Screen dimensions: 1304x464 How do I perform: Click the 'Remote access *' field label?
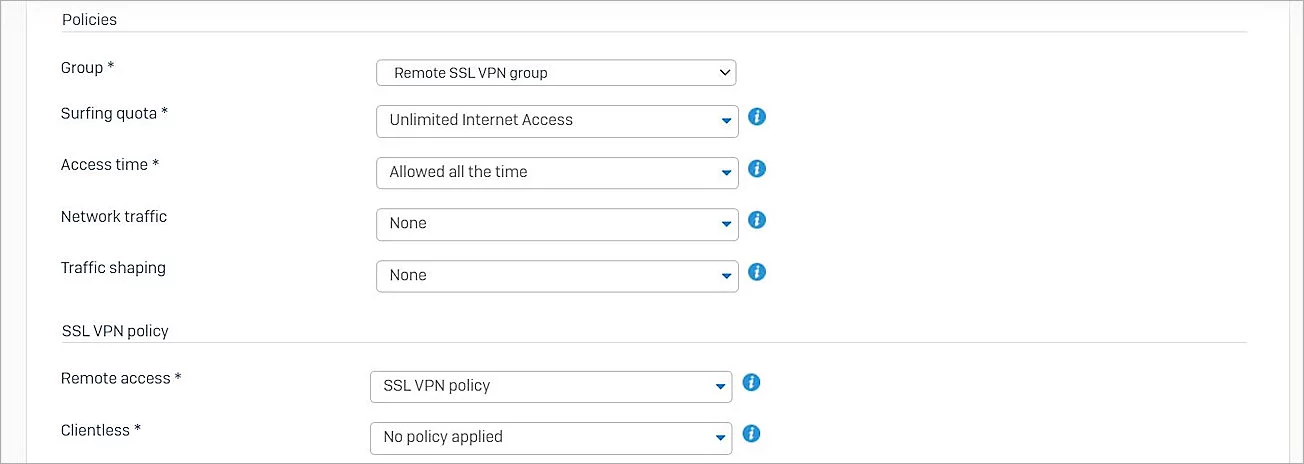121,378
